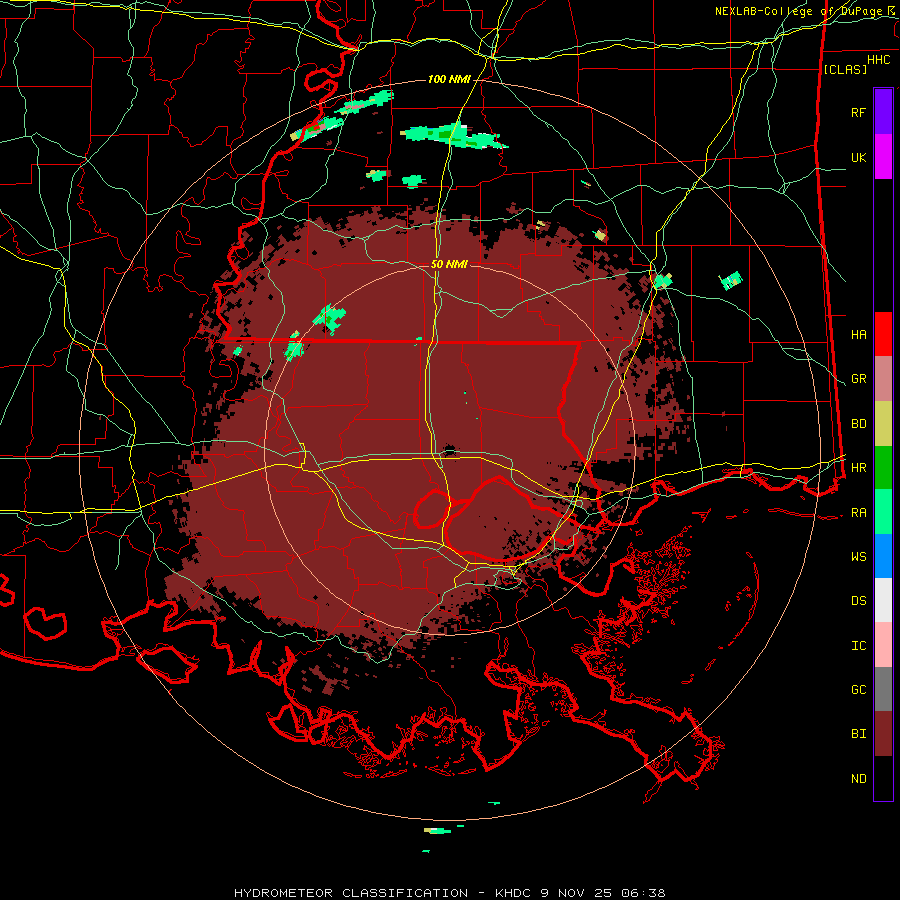The image size is (900, 900).
Task: Click the IC light pink legend swatch
Action: point(883,645)
